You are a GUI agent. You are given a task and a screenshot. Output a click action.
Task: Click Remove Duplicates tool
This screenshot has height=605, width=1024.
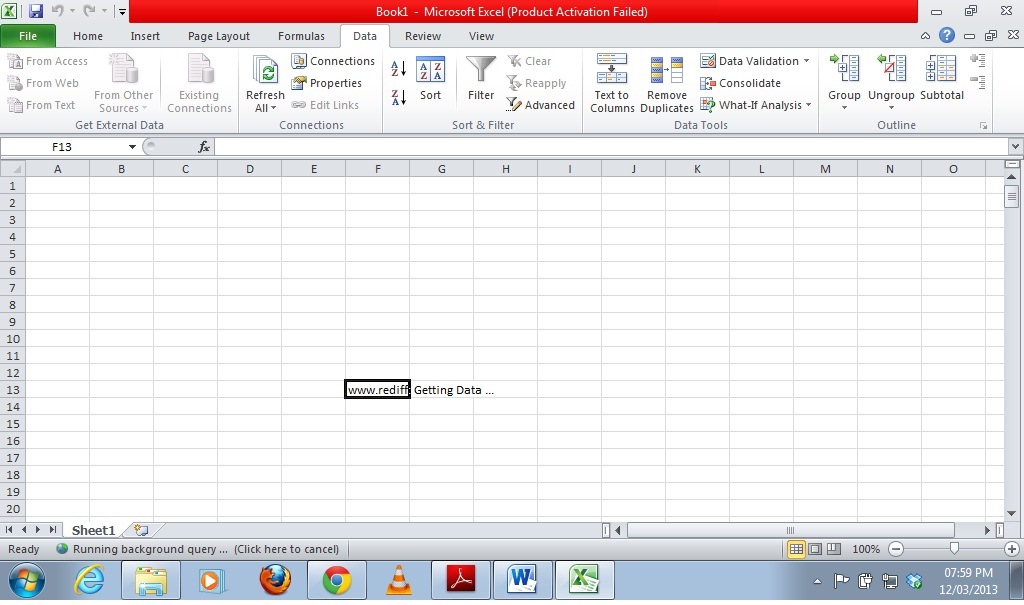click(x=667, y=84)
